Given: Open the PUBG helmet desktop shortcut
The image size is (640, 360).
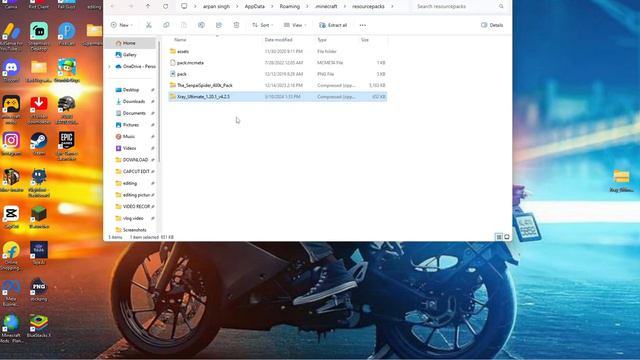Looking at the screenshot, I should tap(67, 109).
